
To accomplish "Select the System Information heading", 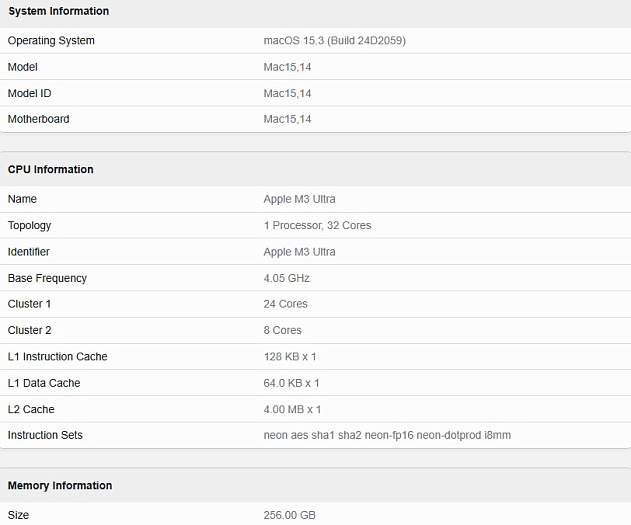I will 58,11.
